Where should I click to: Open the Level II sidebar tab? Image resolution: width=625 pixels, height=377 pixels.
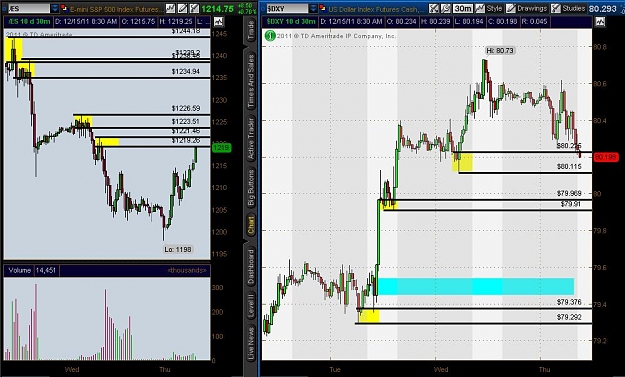point(251,306)
